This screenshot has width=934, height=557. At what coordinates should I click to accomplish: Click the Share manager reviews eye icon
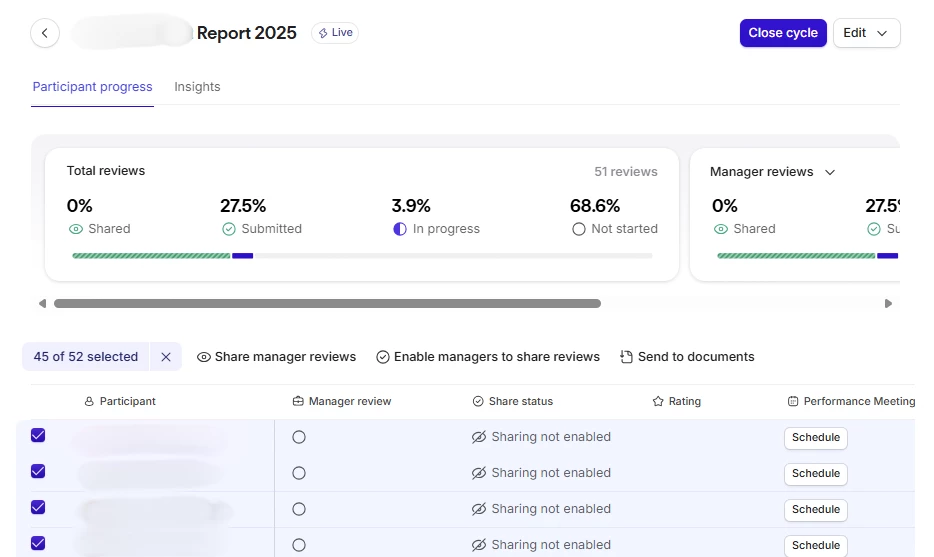click(x=204, y=357)
